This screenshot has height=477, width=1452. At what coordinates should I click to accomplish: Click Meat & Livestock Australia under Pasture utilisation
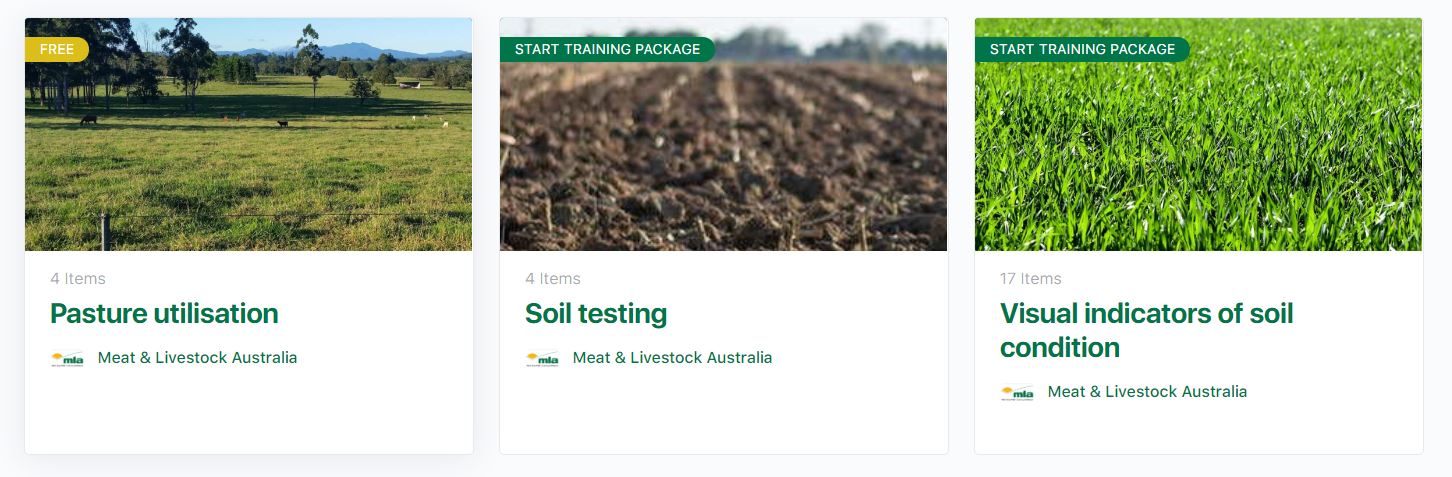click(x=197, y=358)
